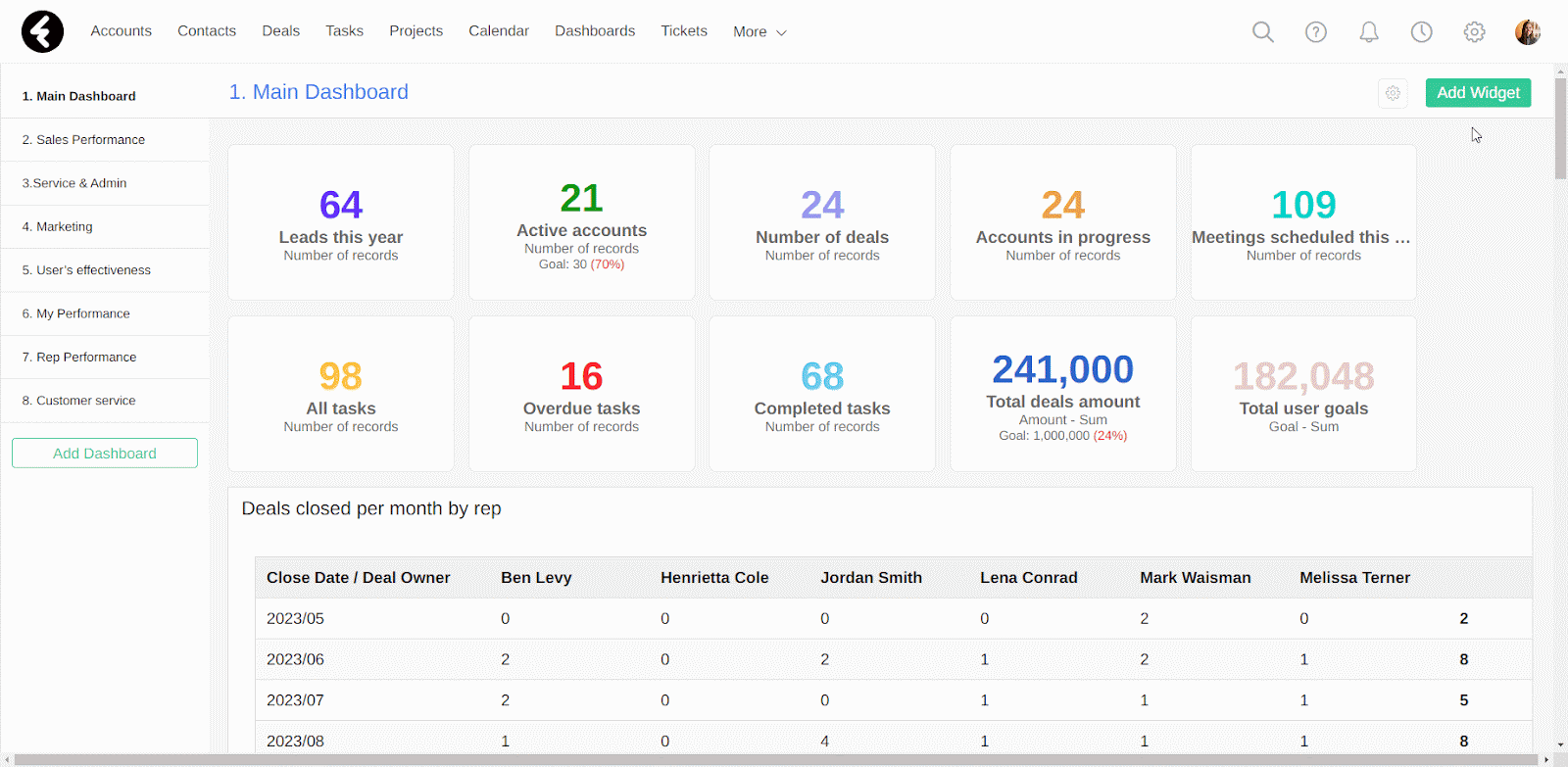Select 4. Marketing dashboard
The width and height of the screenshot is (1568, 767).
coord(105,226)
